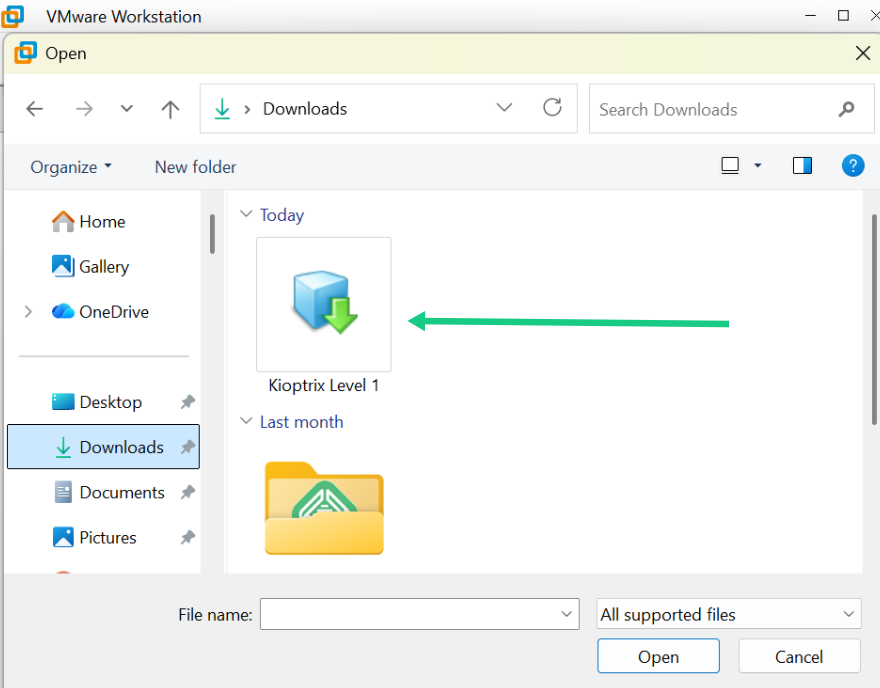Change the view layout icon

(730, 166)
